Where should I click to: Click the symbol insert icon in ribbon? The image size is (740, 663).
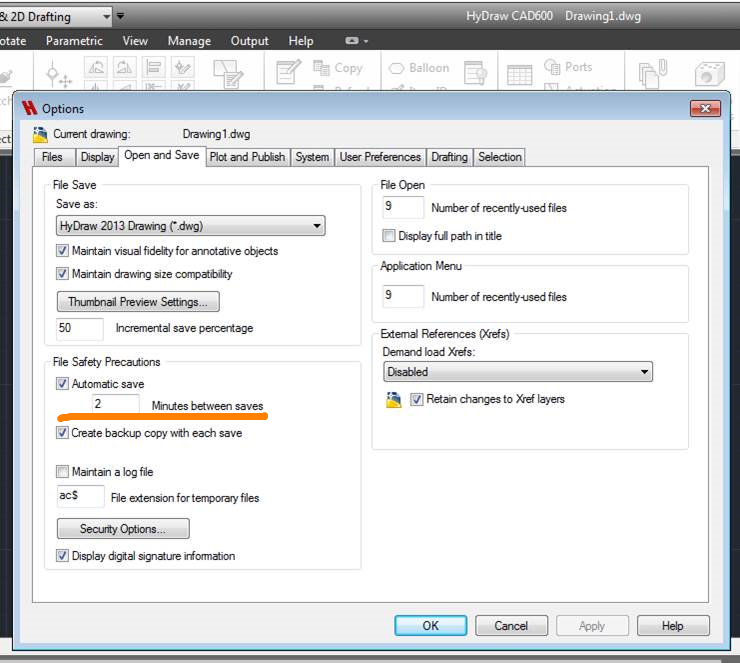58,75
